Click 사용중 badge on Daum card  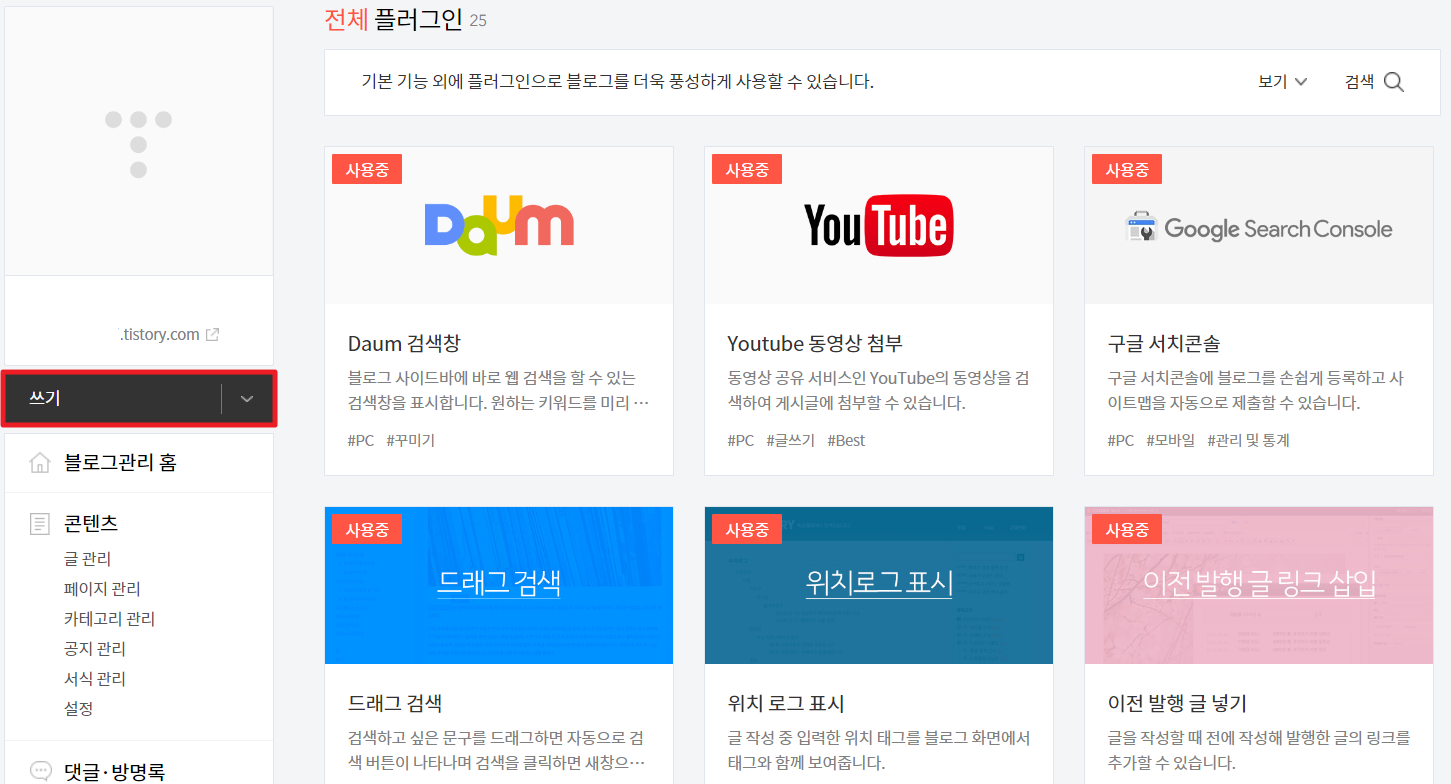[367, 170]
